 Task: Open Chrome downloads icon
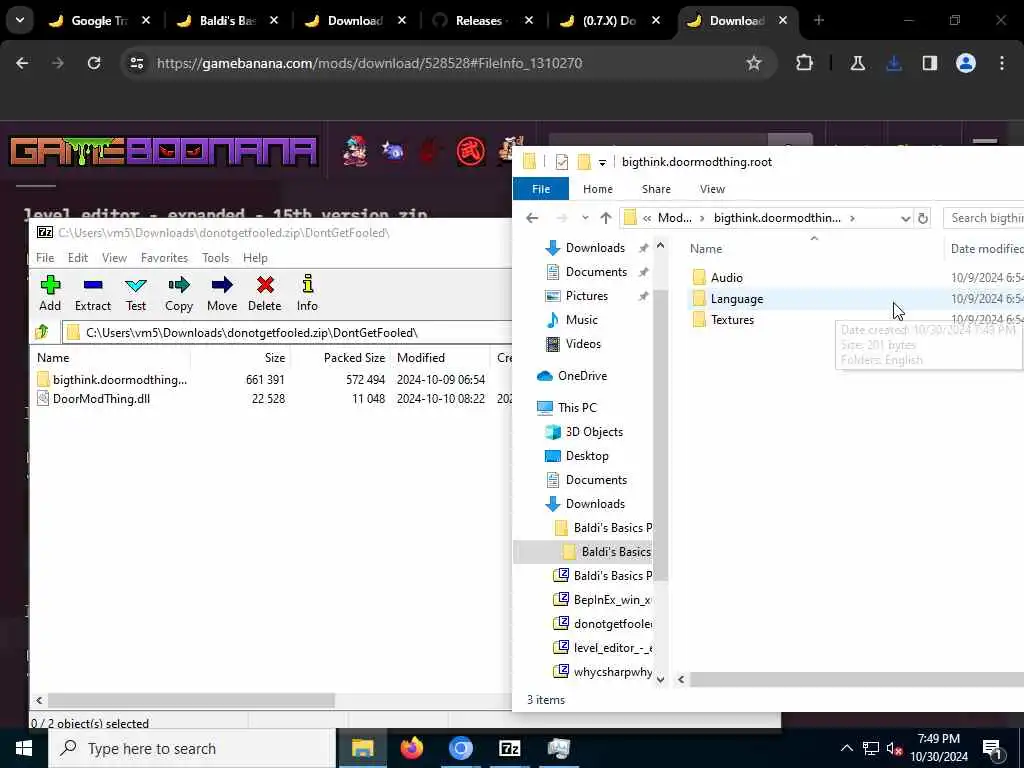point(894,63)
